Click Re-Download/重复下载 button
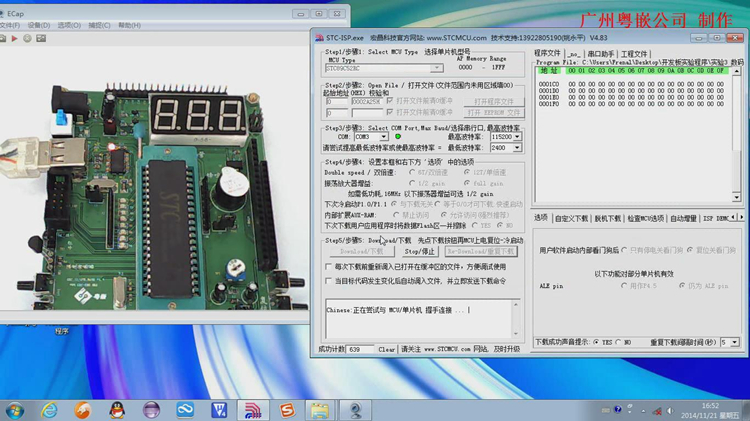This screenshot has height=421, width=750. pos(481,251)
